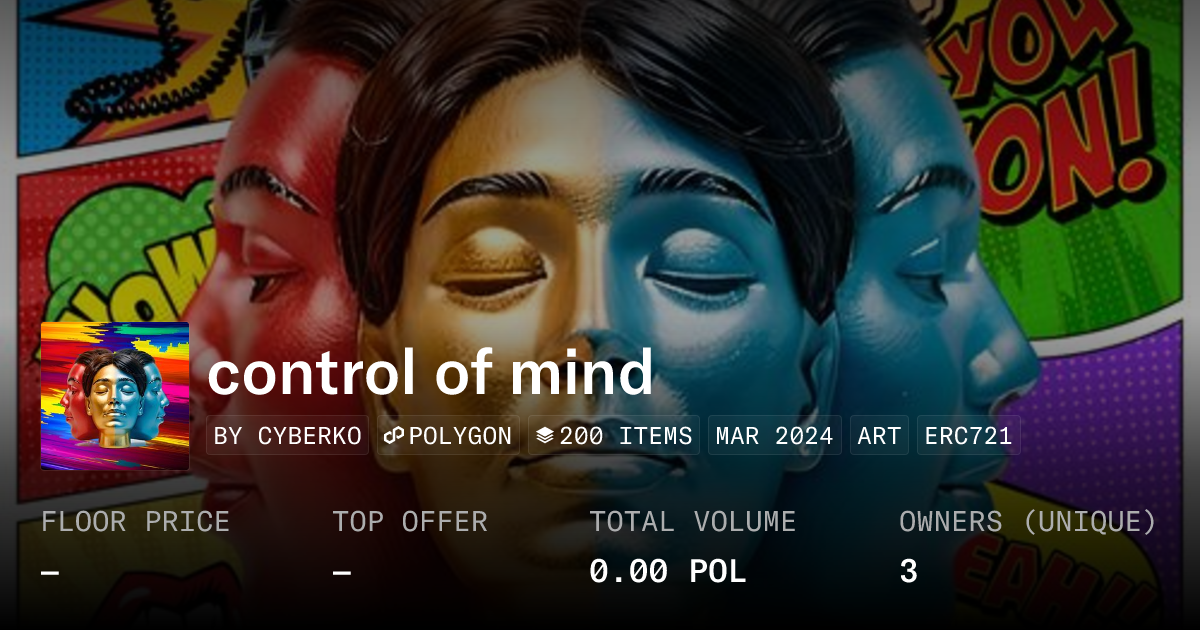Viewport: 1200px width, 630px height.
Task: Open the control of mind collection thumbnail
Action: tap(115, 396)
